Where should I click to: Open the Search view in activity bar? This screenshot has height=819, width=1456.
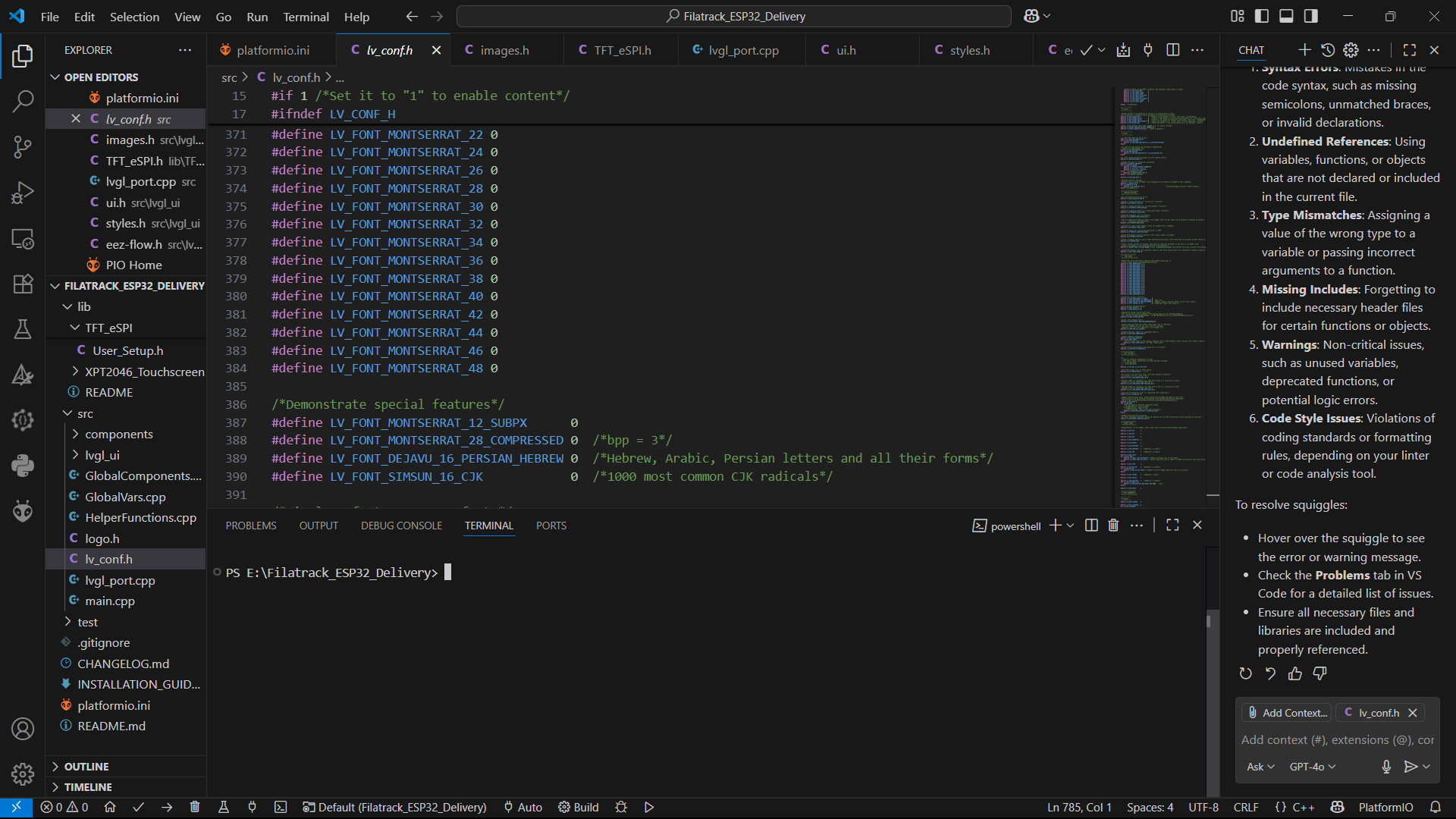(23, 101)
